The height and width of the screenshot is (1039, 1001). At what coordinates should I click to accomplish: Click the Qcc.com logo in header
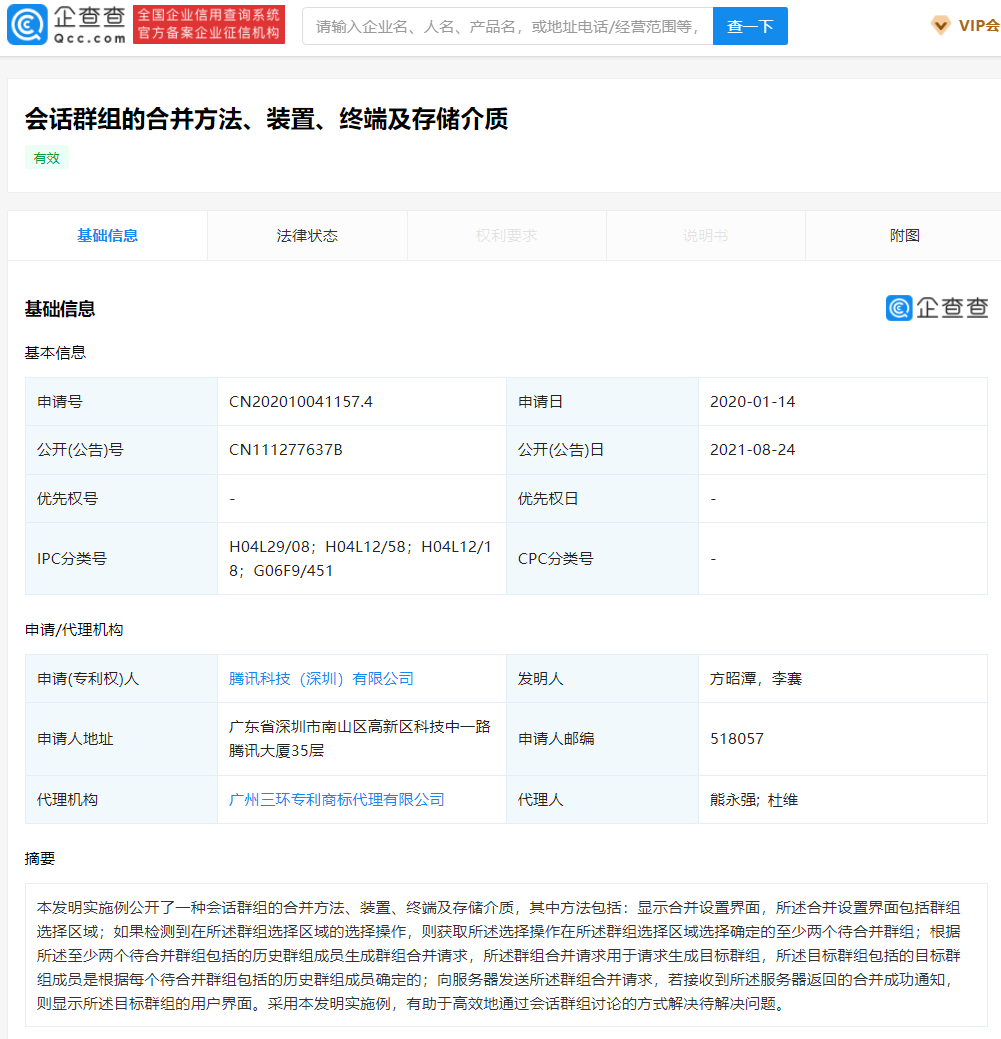67,25
